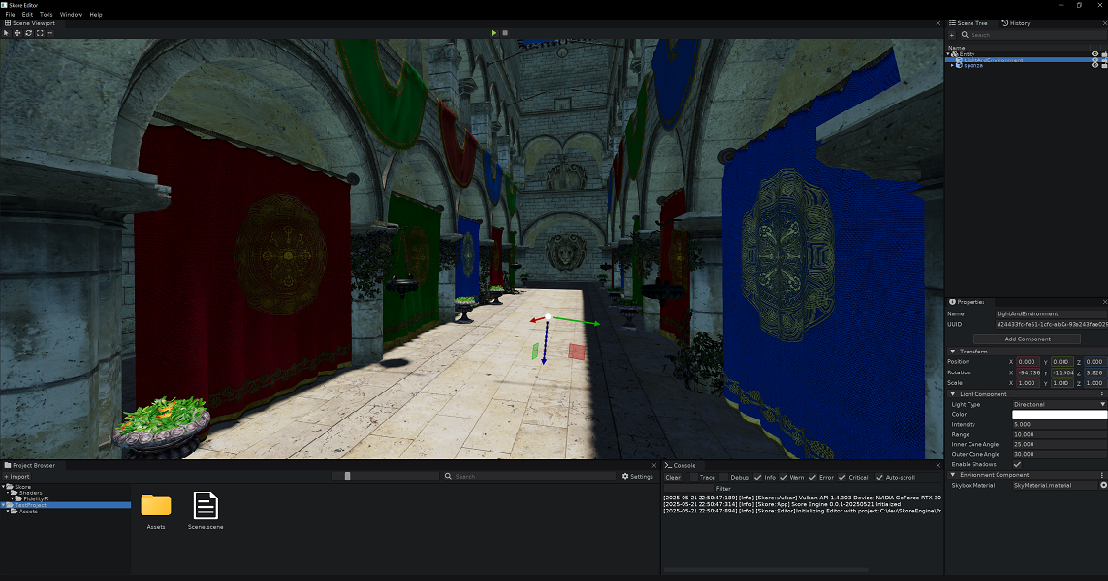Collapse the Transform section
Viewport: 1108px width, 581px height.
pos(953,351)
